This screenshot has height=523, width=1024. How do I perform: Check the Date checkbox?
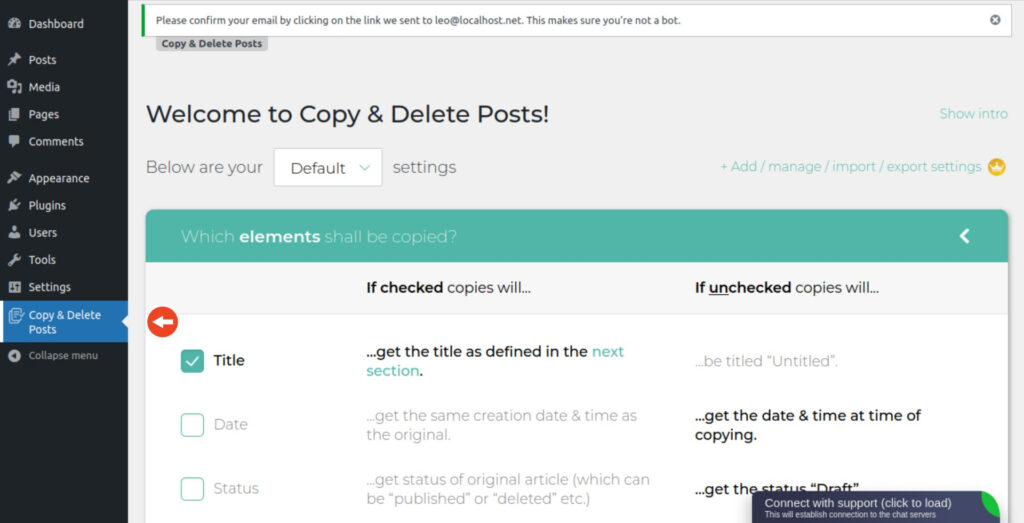point(192,424)
